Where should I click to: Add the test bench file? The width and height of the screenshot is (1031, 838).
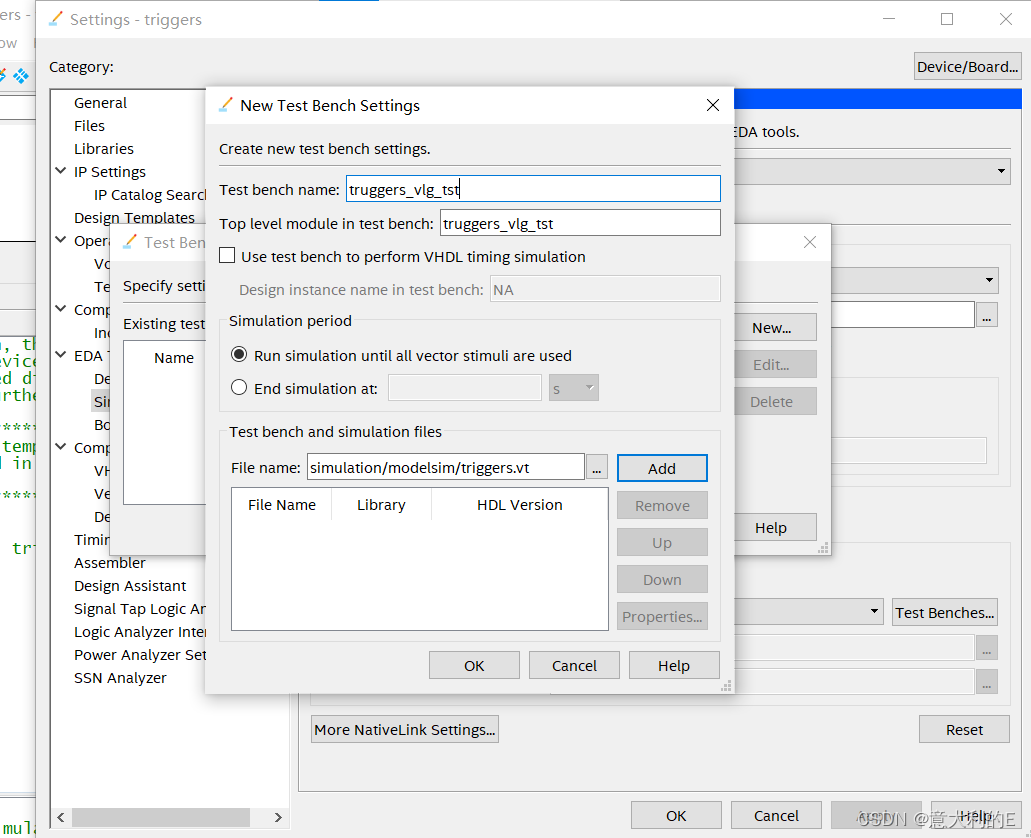click(662, 468)
